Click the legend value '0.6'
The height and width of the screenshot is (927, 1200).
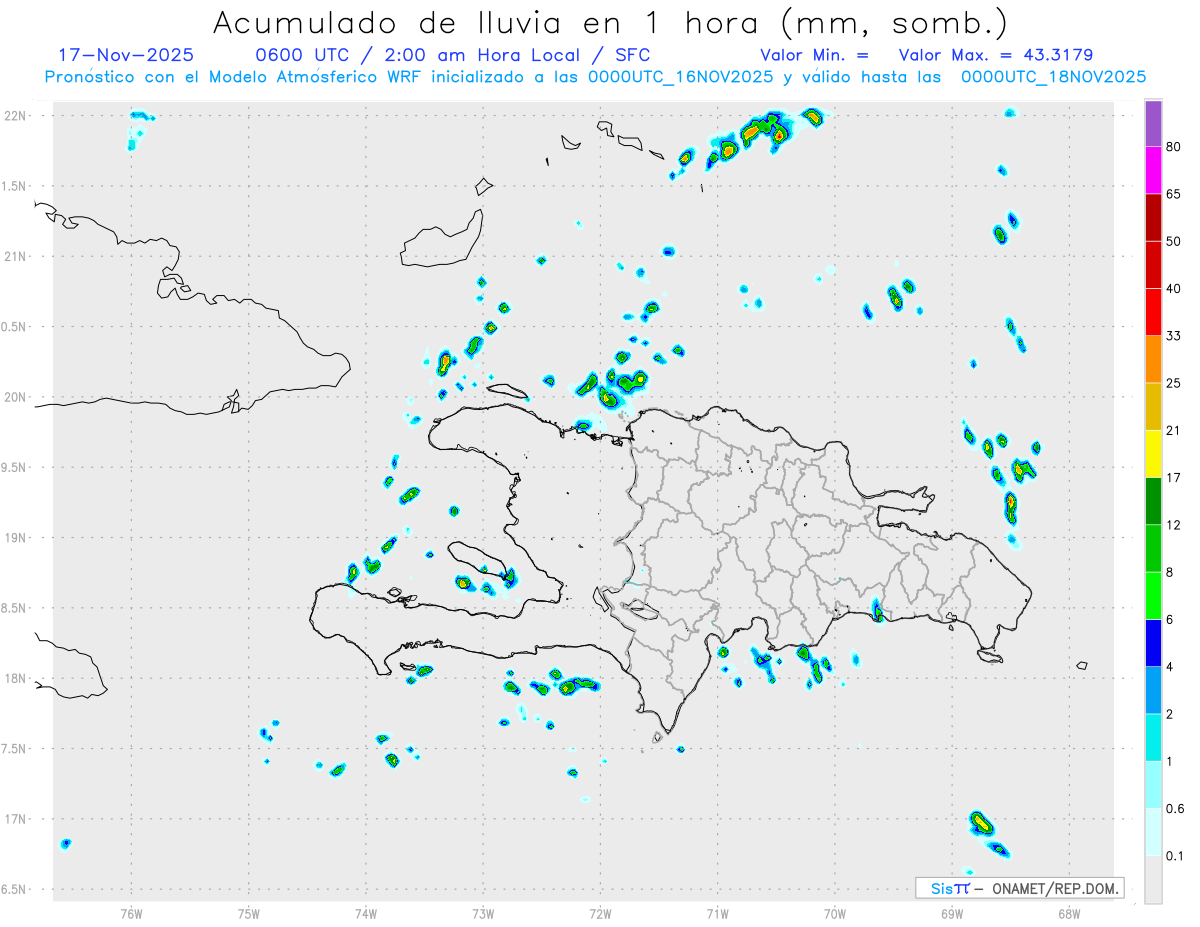(1176, 808)
